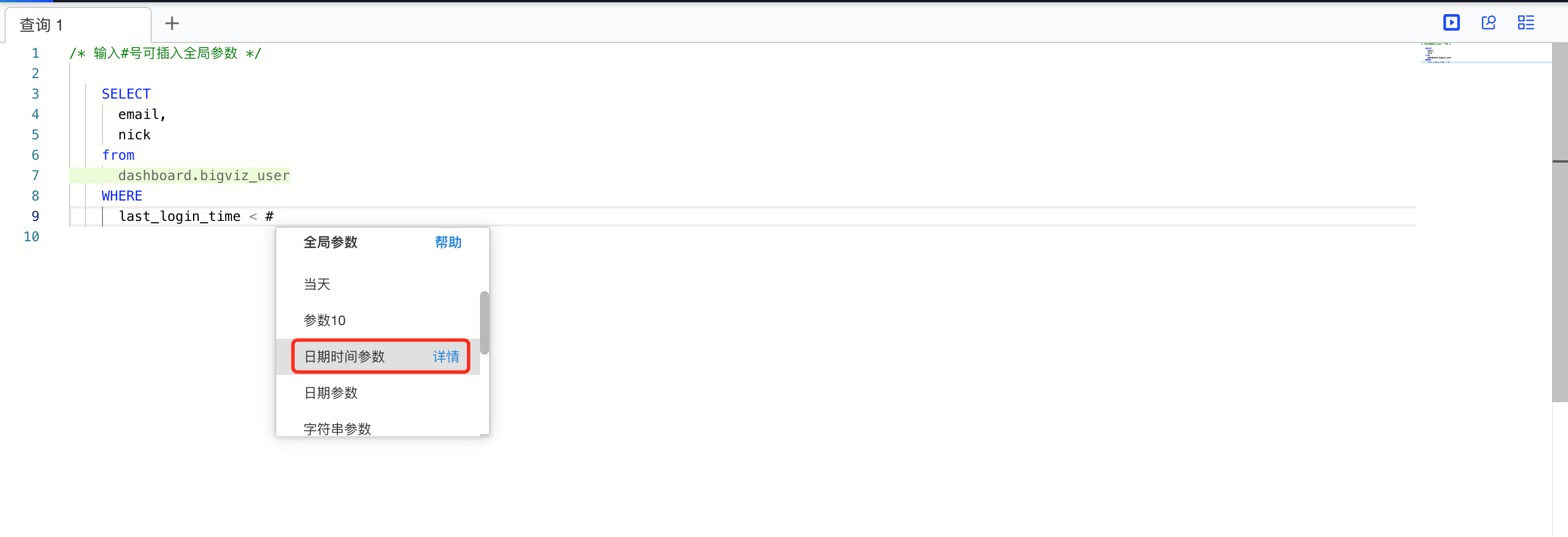The height and width of the screenshot is (537, 1568).
Task: Click the magnifier preview icon in toolbar
Action: click(x=1488, y=23)
